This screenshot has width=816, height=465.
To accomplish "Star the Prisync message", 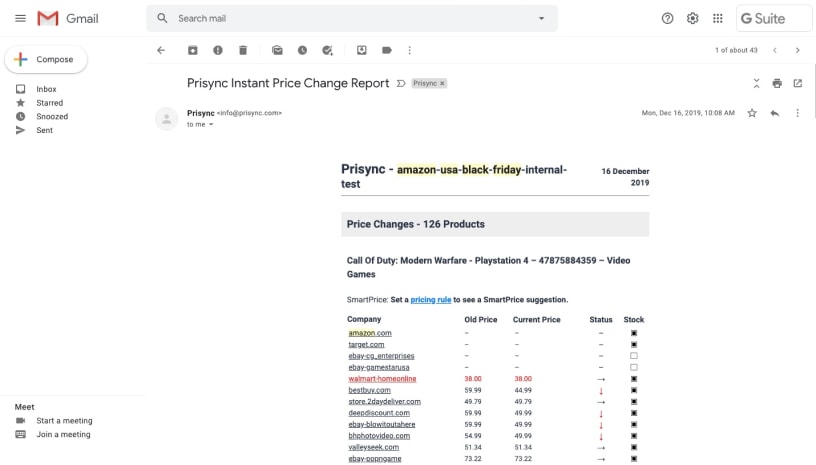I will pyautogui.click(x=752, y=113).
